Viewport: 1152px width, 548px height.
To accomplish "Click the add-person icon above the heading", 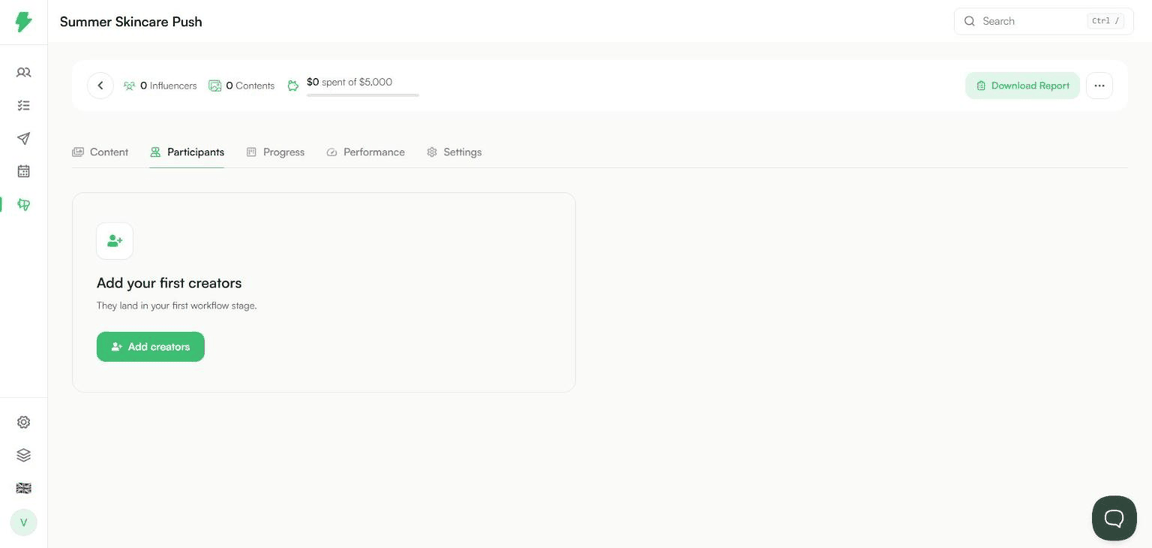I will click(115, 241).
